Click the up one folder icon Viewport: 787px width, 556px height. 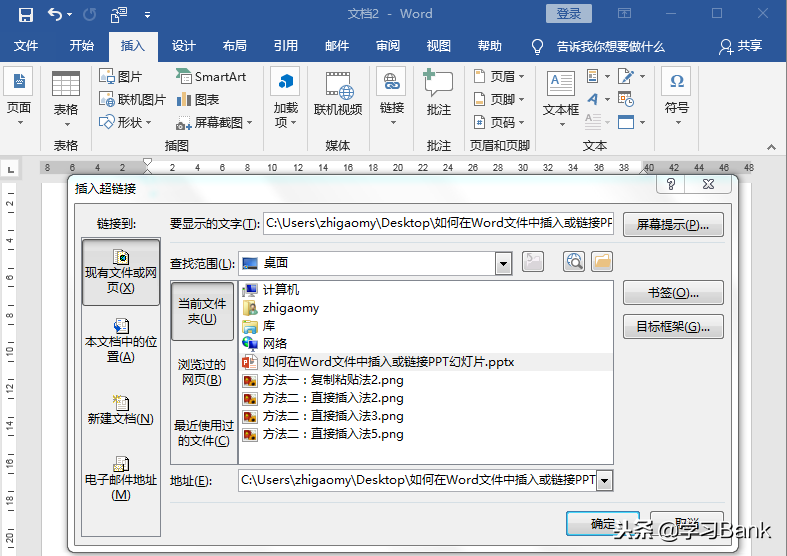pos(533,262)
